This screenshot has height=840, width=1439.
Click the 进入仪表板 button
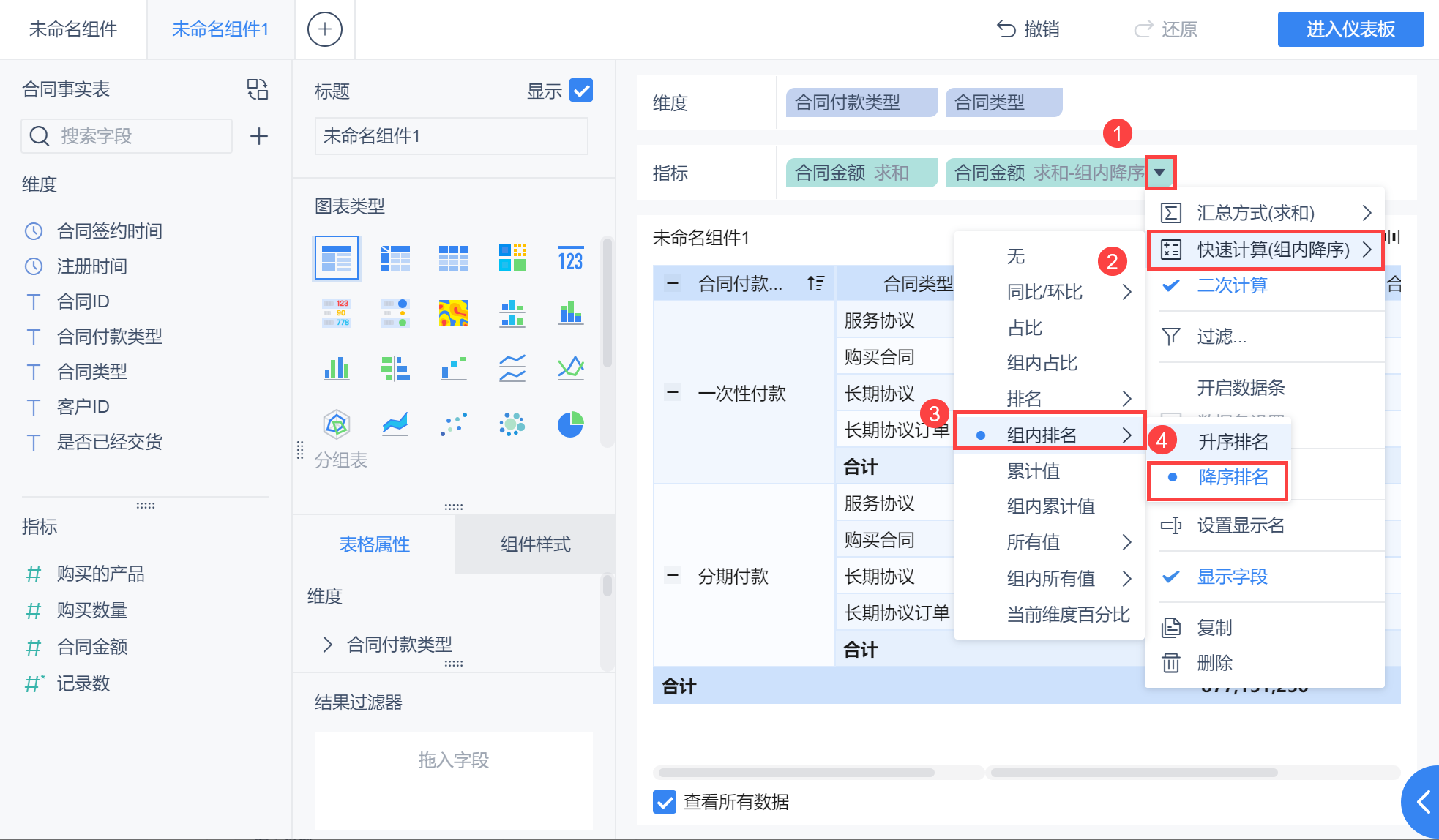click(1350, 29)
